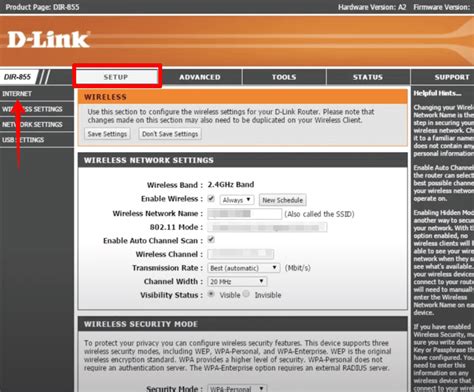Click the (Mbit/s) unit label
The height and width of the screenshot is (392, 474).
[298, 268]
